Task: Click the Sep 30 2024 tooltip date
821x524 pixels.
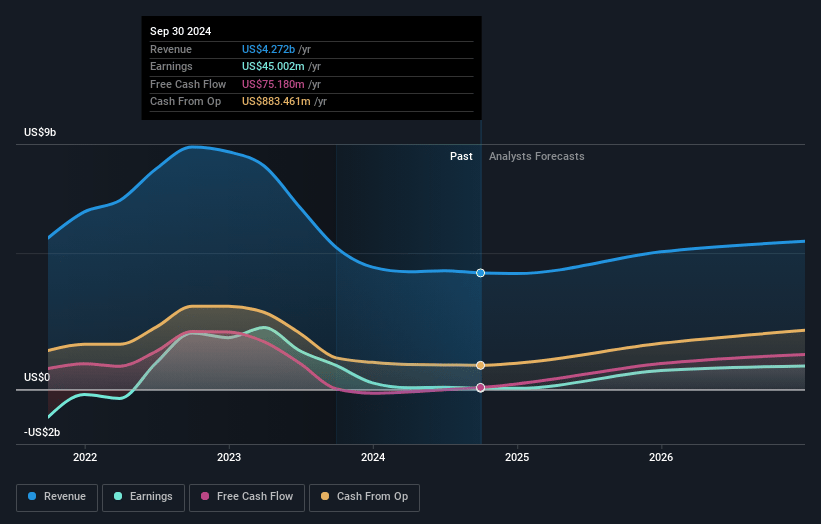Action: [181, 31]
